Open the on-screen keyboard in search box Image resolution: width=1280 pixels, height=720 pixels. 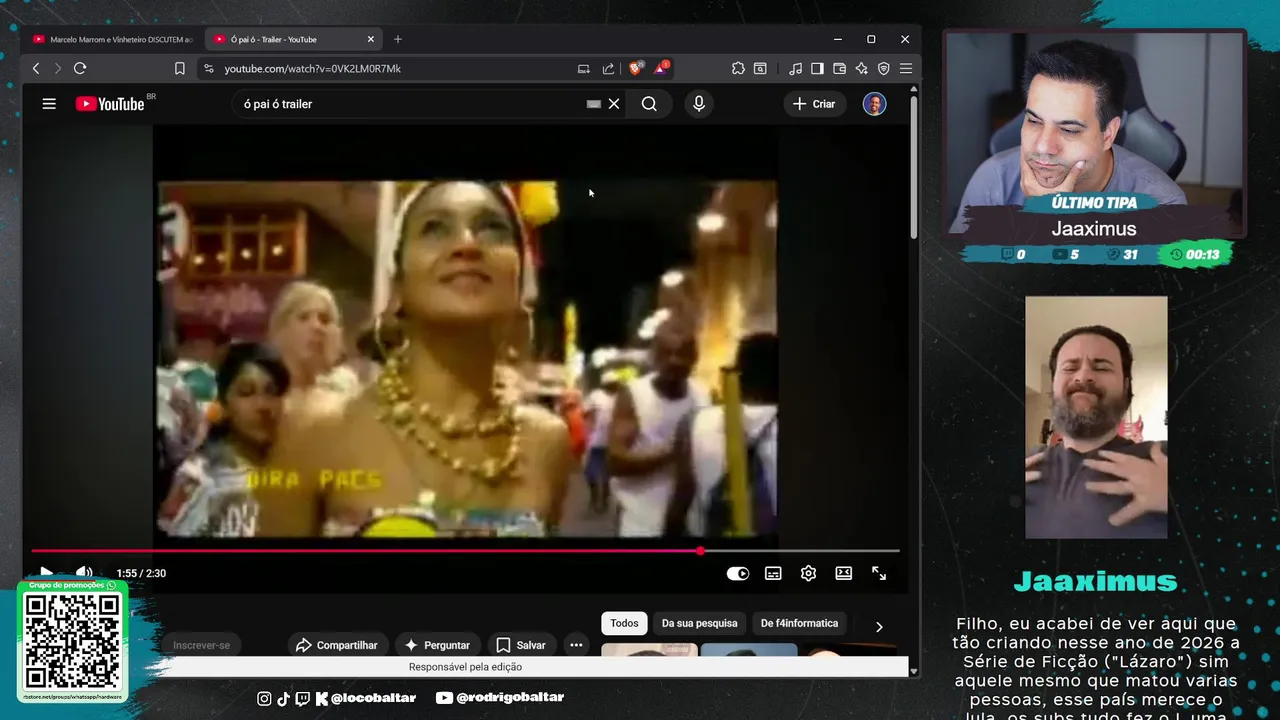[594, 104]
